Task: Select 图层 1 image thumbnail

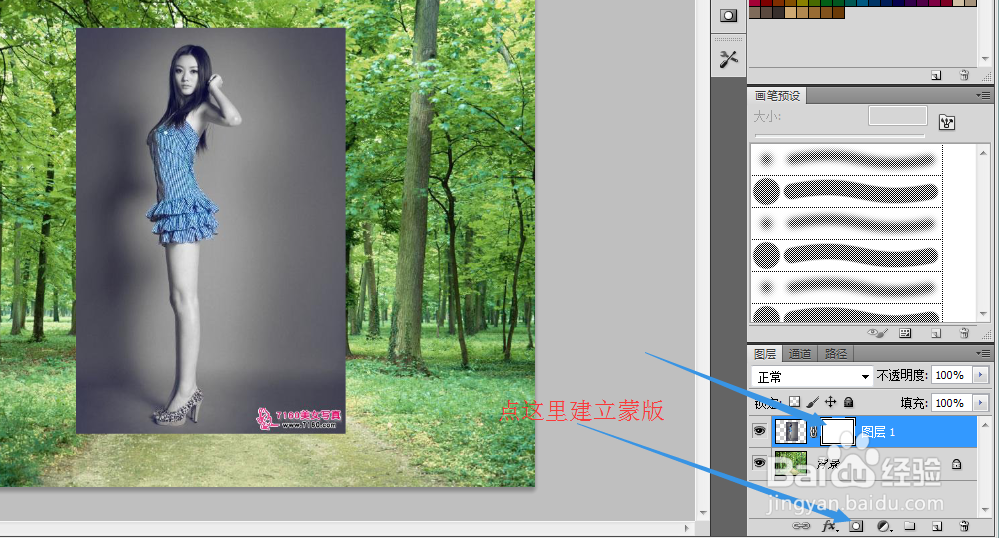Action: click(790, 432)
